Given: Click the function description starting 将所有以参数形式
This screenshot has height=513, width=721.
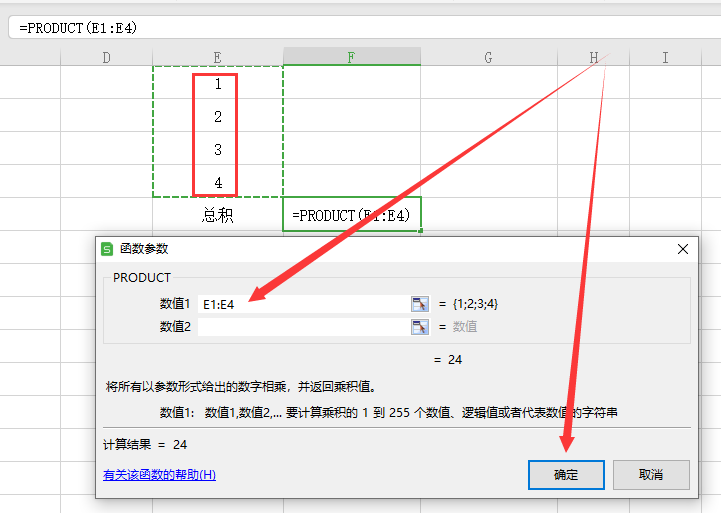Looking at the screenshot, I should pyautogui.click(x=241, y=387).
